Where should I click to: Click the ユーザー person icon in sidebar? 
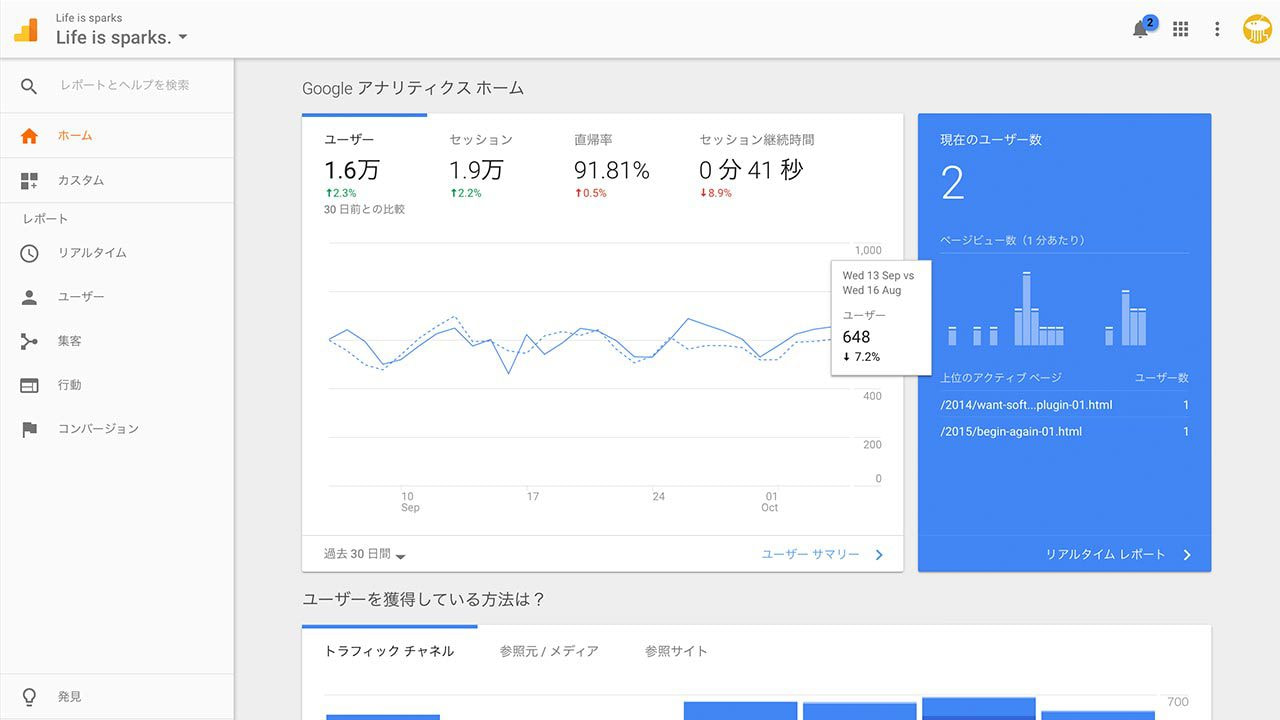pyautogui.click(x=29, y=297)
